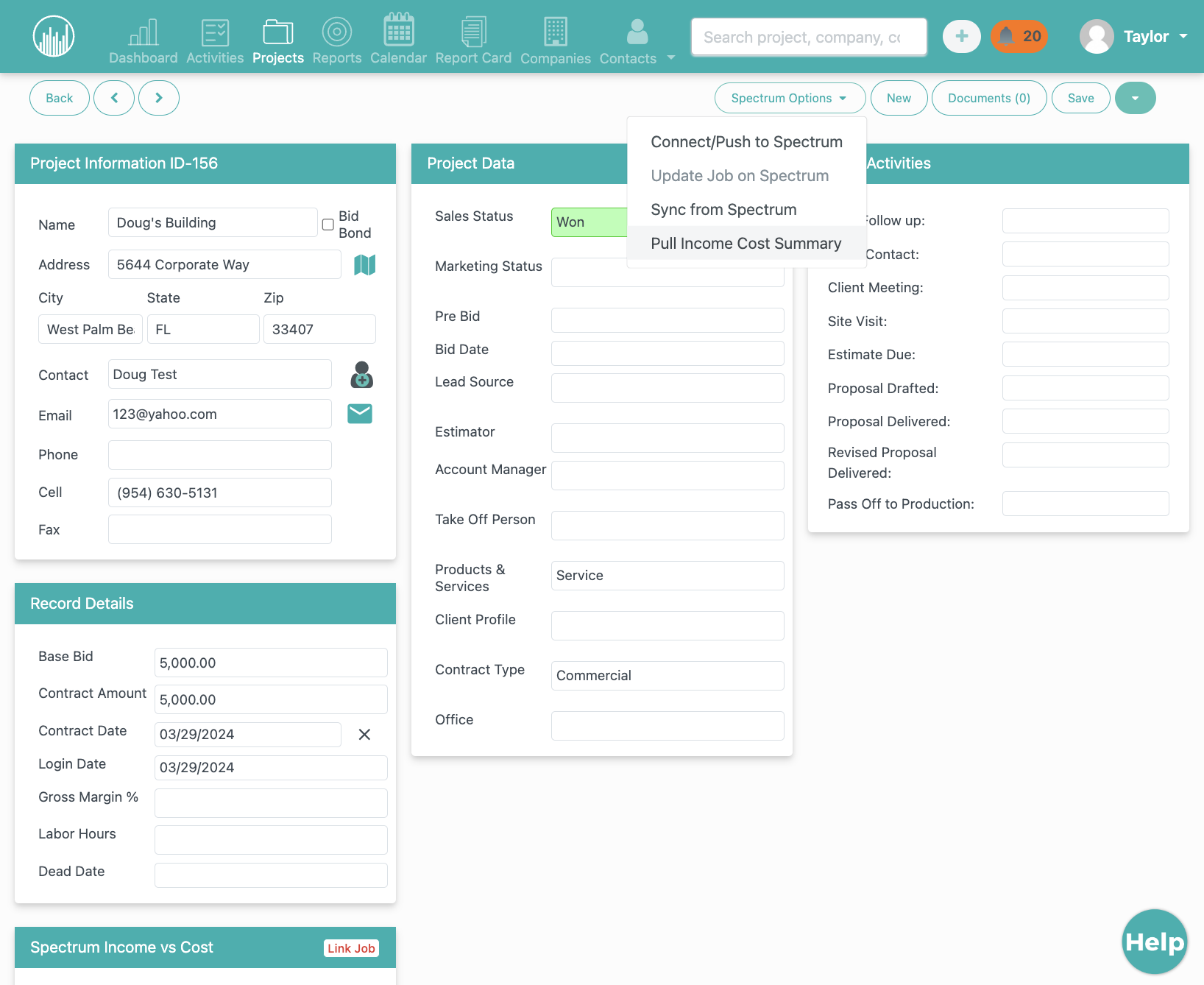This screenshot has width=1204, height=985.
Task: Click the Cell phone field
Action: 220,493
